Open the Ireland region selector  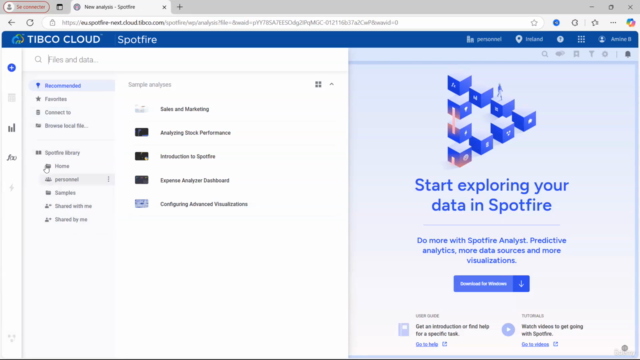click(x=529, y=39)
